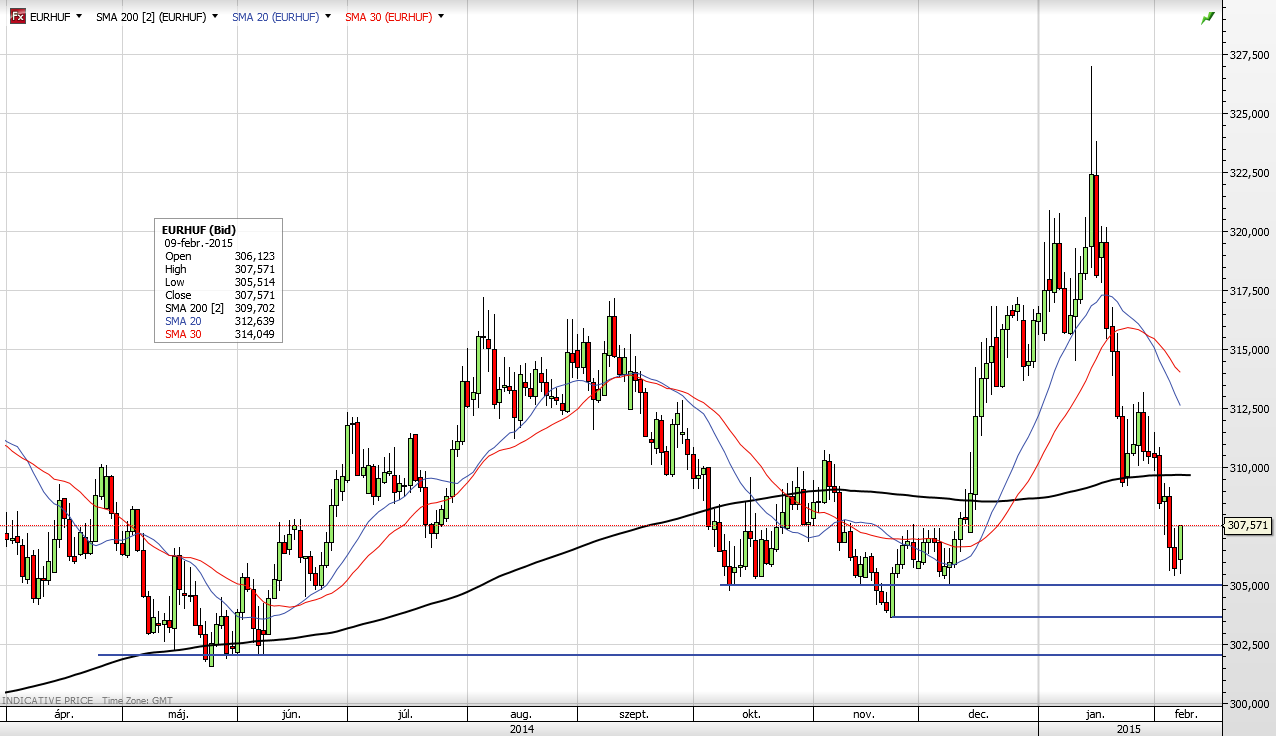Viewport: 1276px width, 736px height.
Task: Click the SMA 200 [2] value 309,702
Action: tap(254, 308)
